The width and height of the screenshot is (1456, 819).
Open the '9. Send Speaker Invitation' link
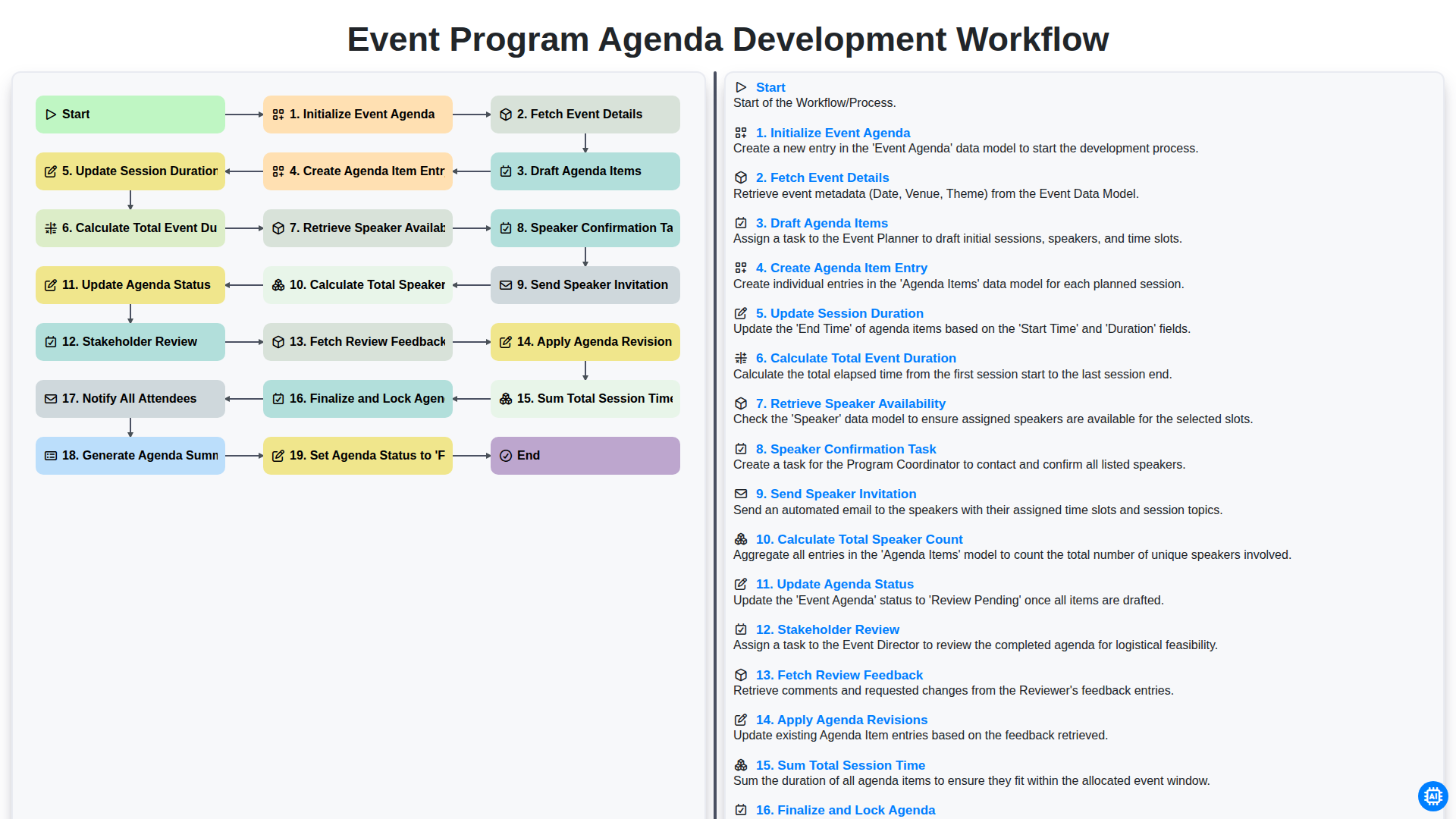pyautogui.click(x=836, y=494)
